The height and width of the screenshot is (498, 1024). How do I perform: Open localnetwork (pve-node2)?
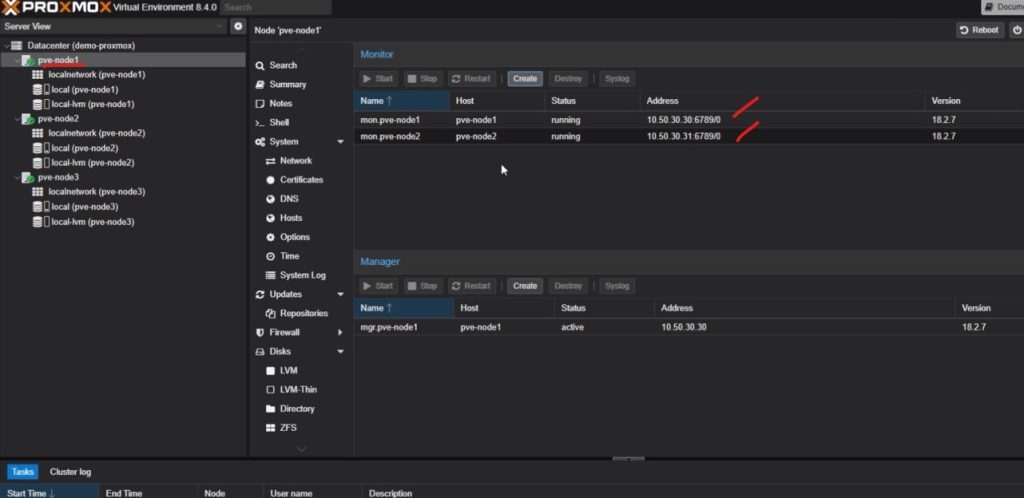pyautogui.click(x=97, y=133)
